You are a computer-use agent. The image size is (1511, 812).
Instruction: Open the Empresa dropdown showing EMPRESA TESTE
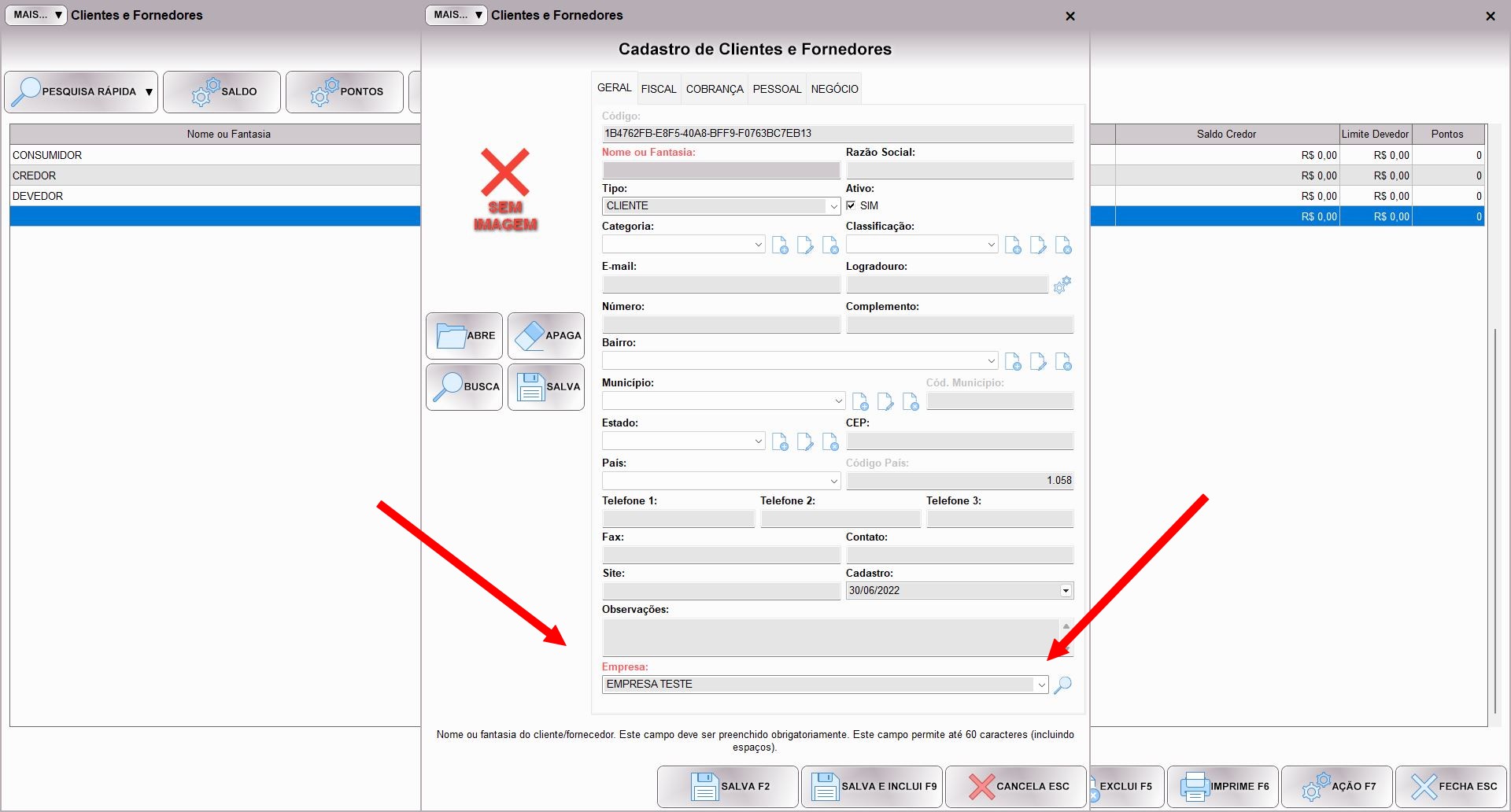(x=1040, y=685)
